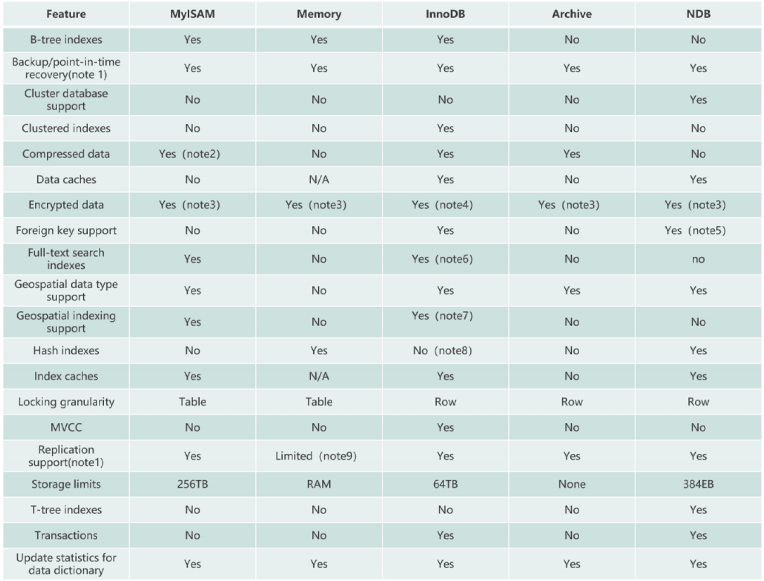Select Memory's Limited (note9) replication cell
764x581 pixels.
[x=319, y=456]
